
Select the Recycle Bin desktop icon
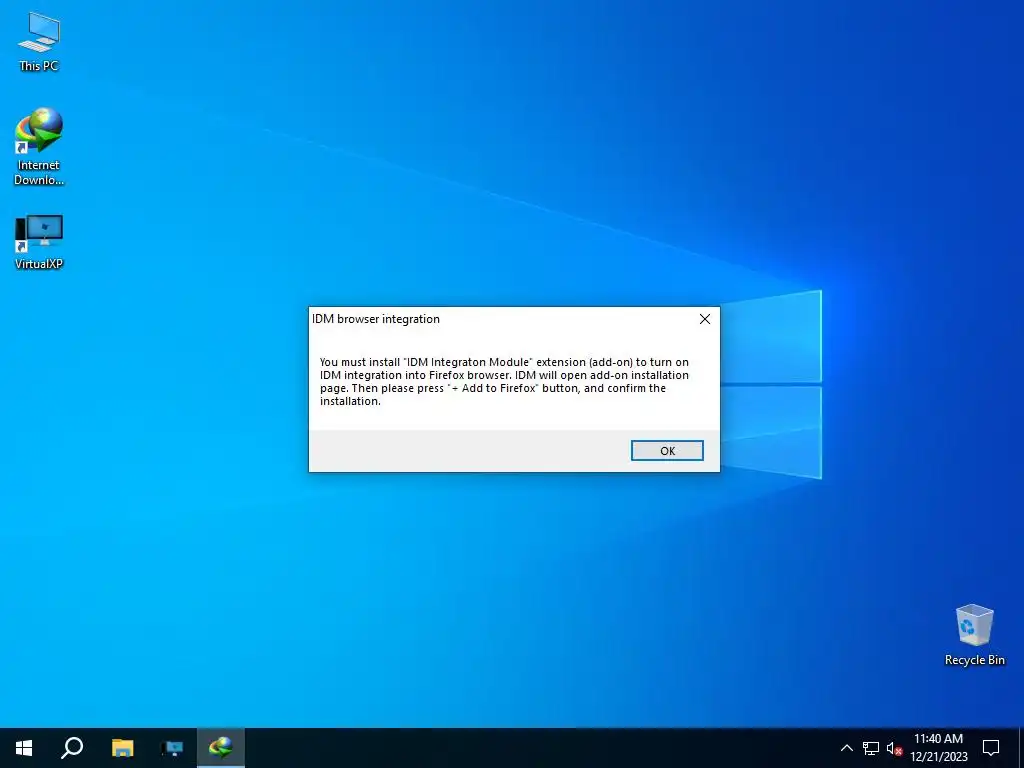[x=974, y=635]
